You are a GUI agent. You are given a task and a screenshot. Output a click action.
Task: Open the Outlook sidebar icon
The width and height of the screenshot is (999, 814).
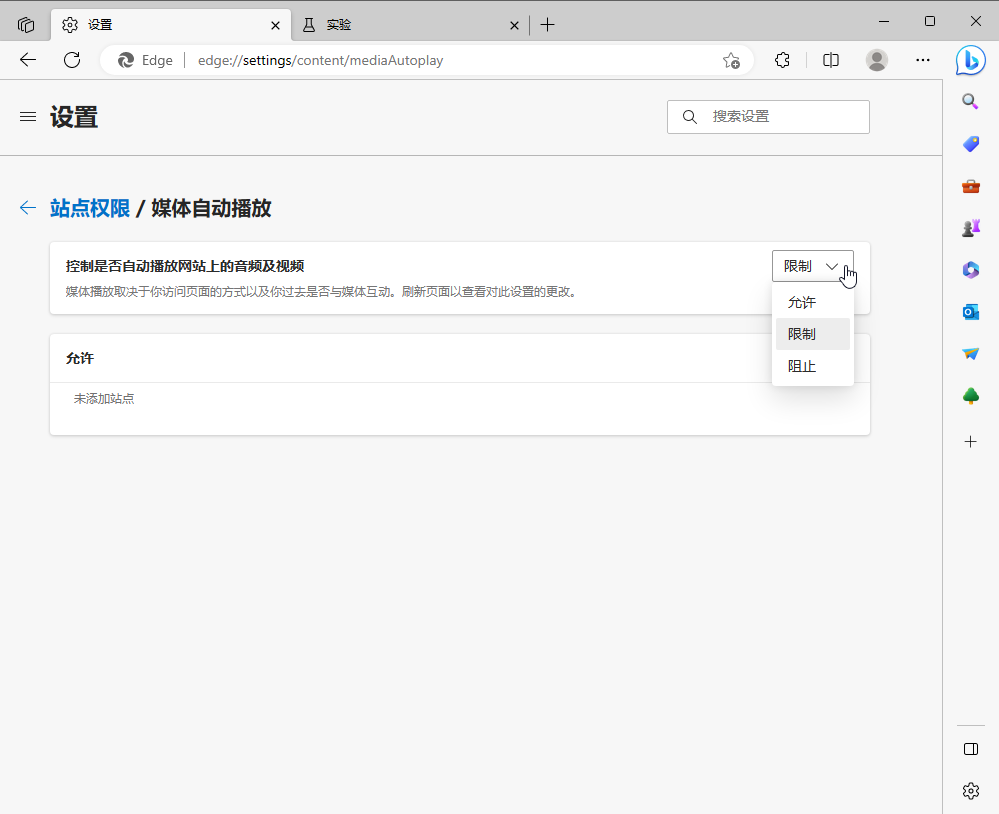click(x=969, y=311)
